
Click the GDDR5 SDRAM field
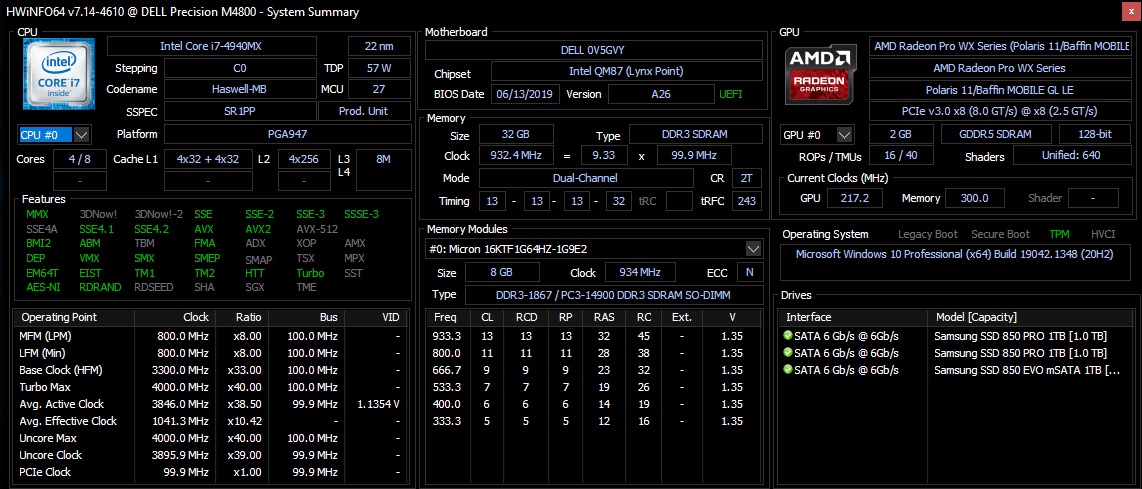[996, 135]
